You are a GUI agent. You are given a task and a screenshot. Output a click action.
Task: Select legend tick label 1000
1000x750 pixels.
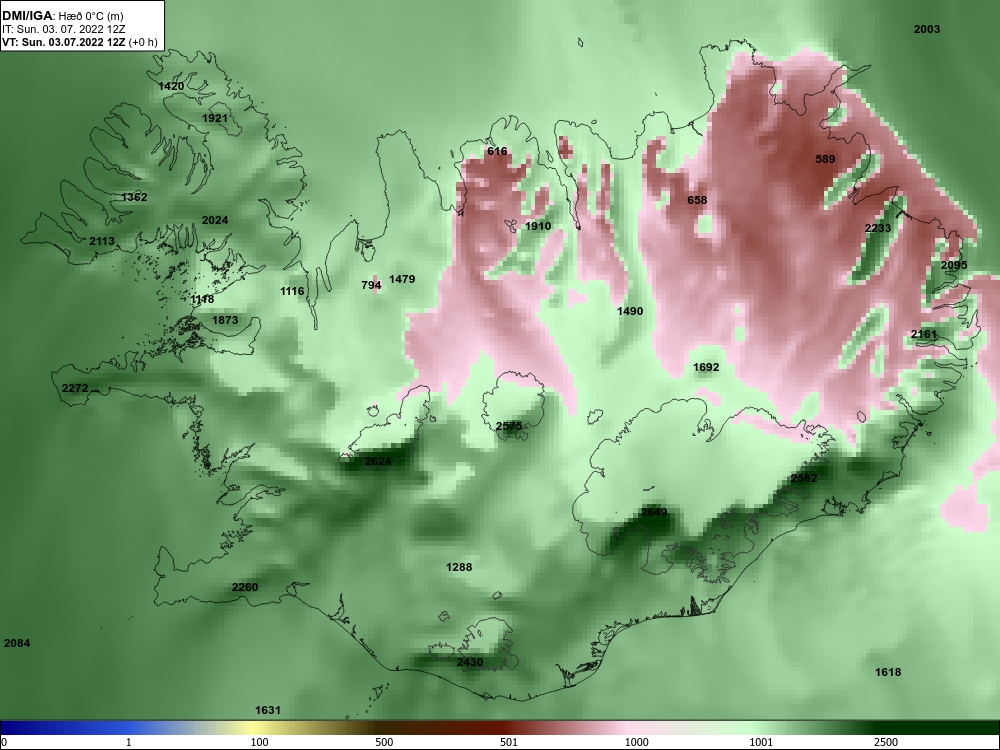tap(637, 742)
